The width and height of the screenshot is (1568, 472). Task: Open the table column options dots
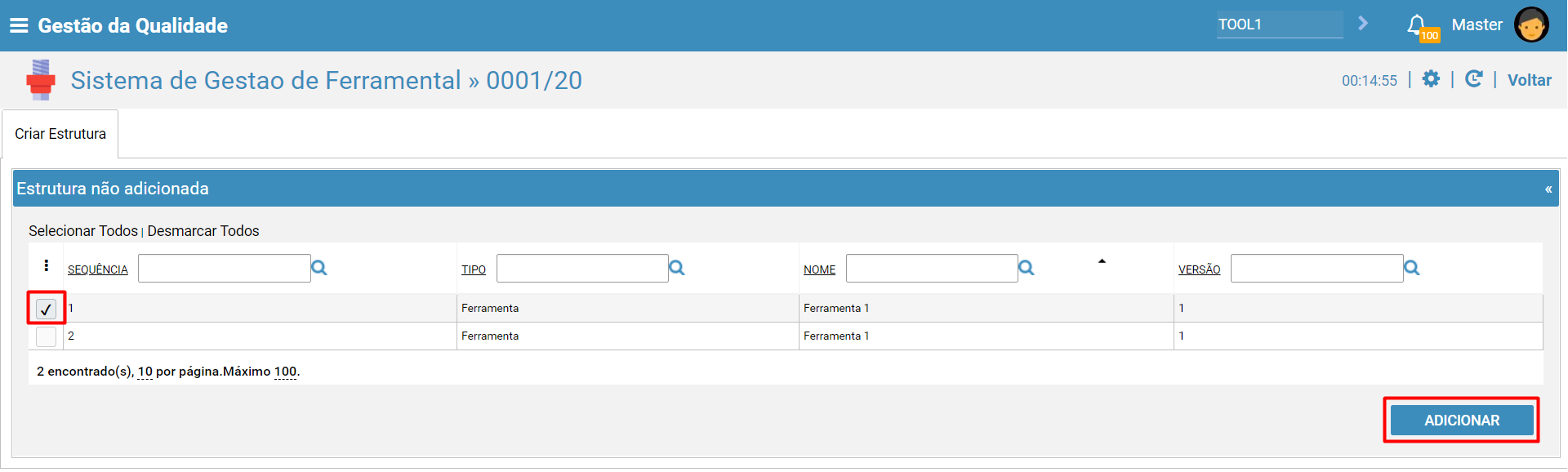pos(47,265)
